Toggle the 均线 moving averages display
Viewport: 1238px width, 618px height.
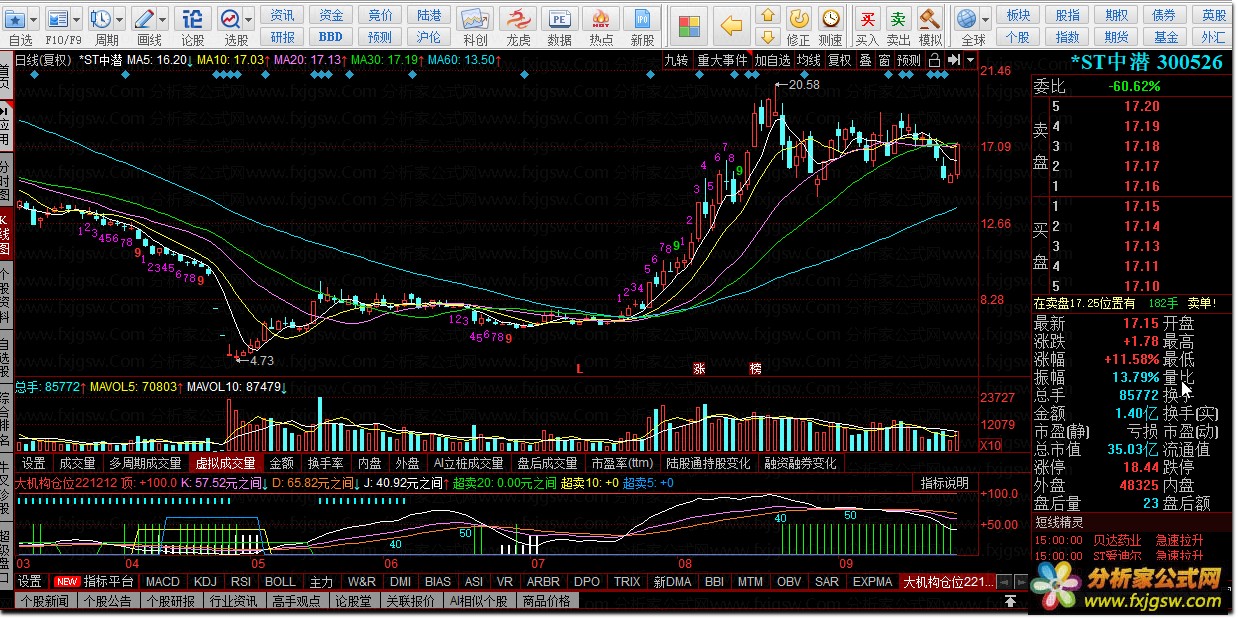pyautogui.click(x=808, y=60)
